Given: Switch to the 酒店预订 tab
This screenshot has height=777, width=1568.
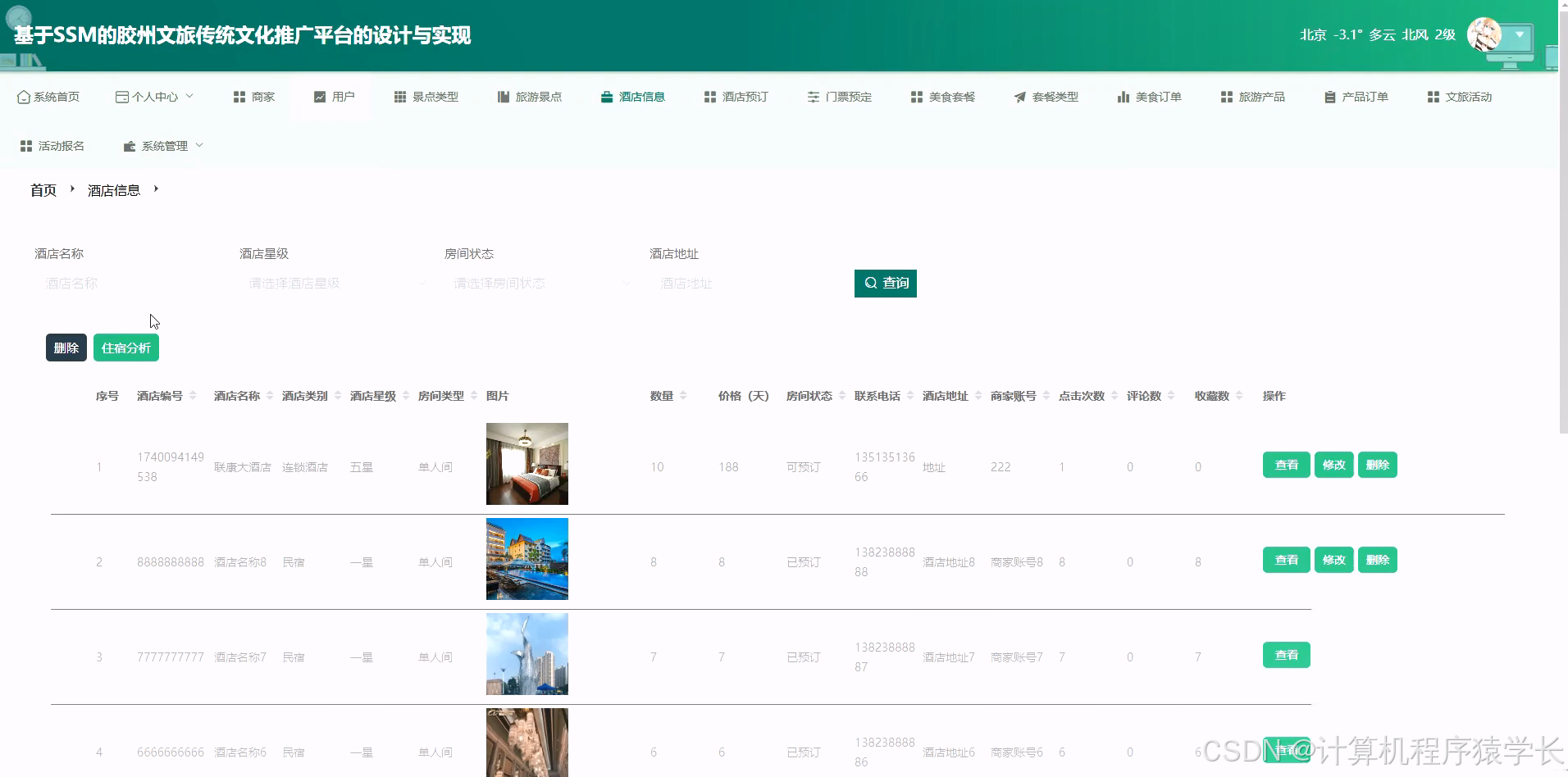Looking at the screenshot, I should (x=736, y=96).
